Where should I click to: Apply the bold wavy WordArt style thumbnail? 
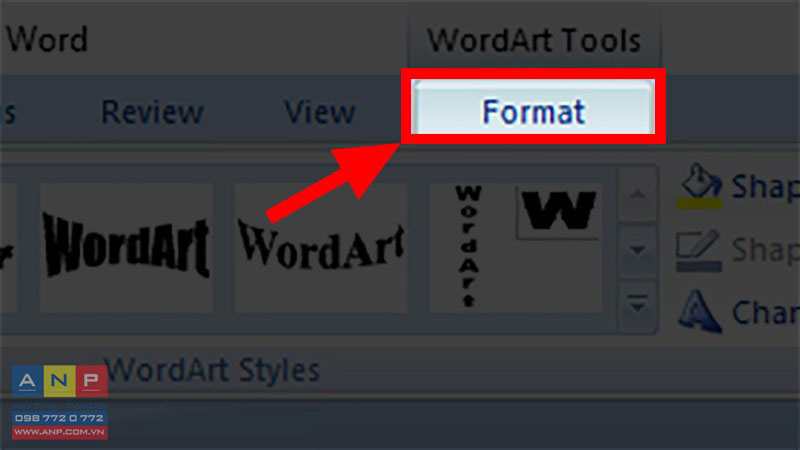[x=126, y=247]
